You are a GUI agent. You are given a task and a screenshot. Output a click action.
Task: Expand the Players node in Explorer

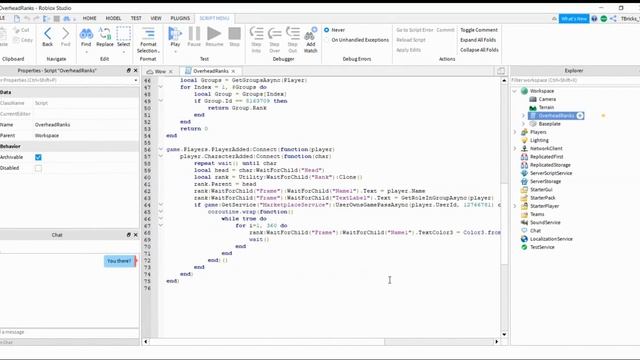(x=515, y=132)
